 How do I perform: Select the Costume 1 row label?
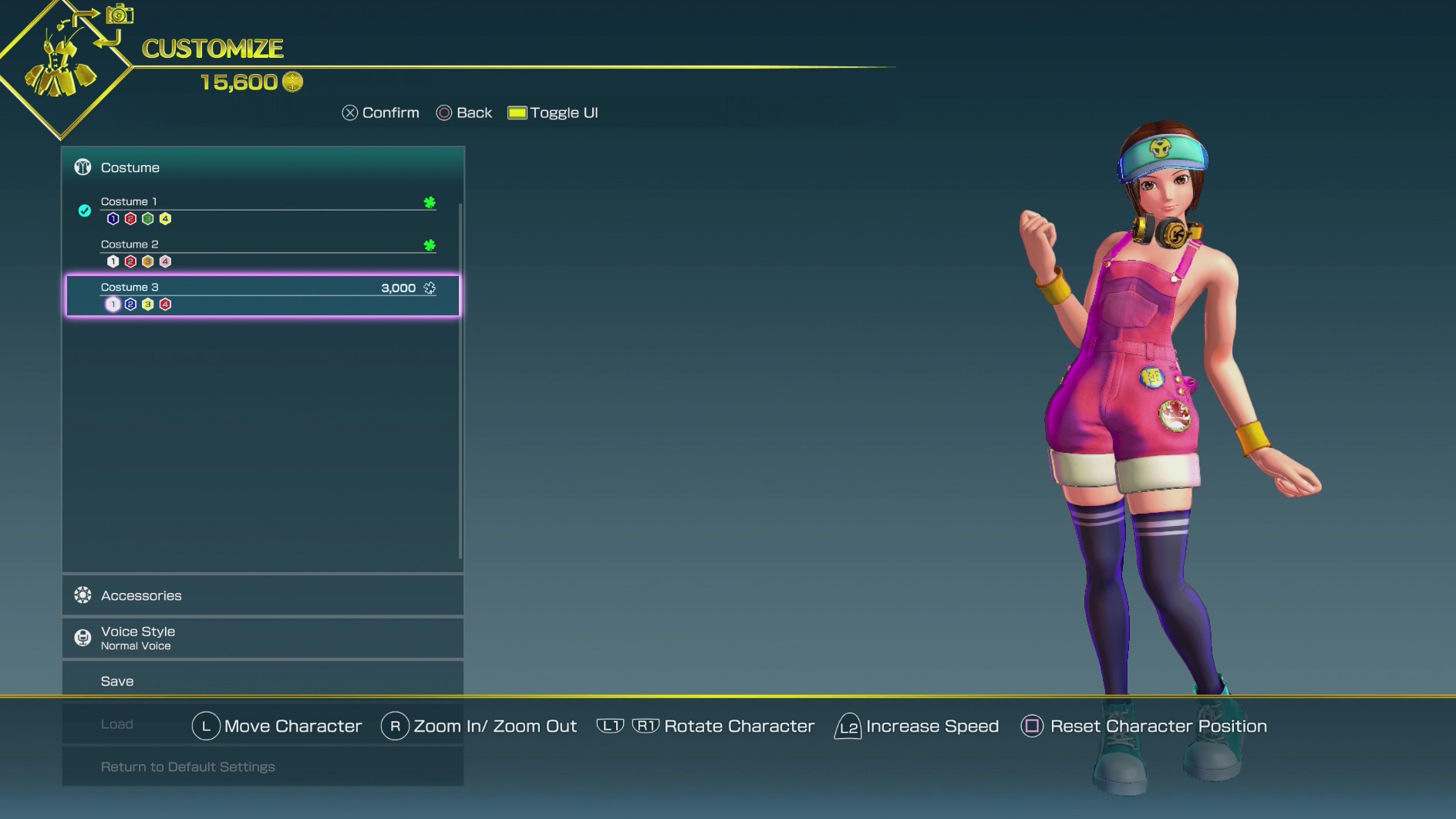[129, 201]
